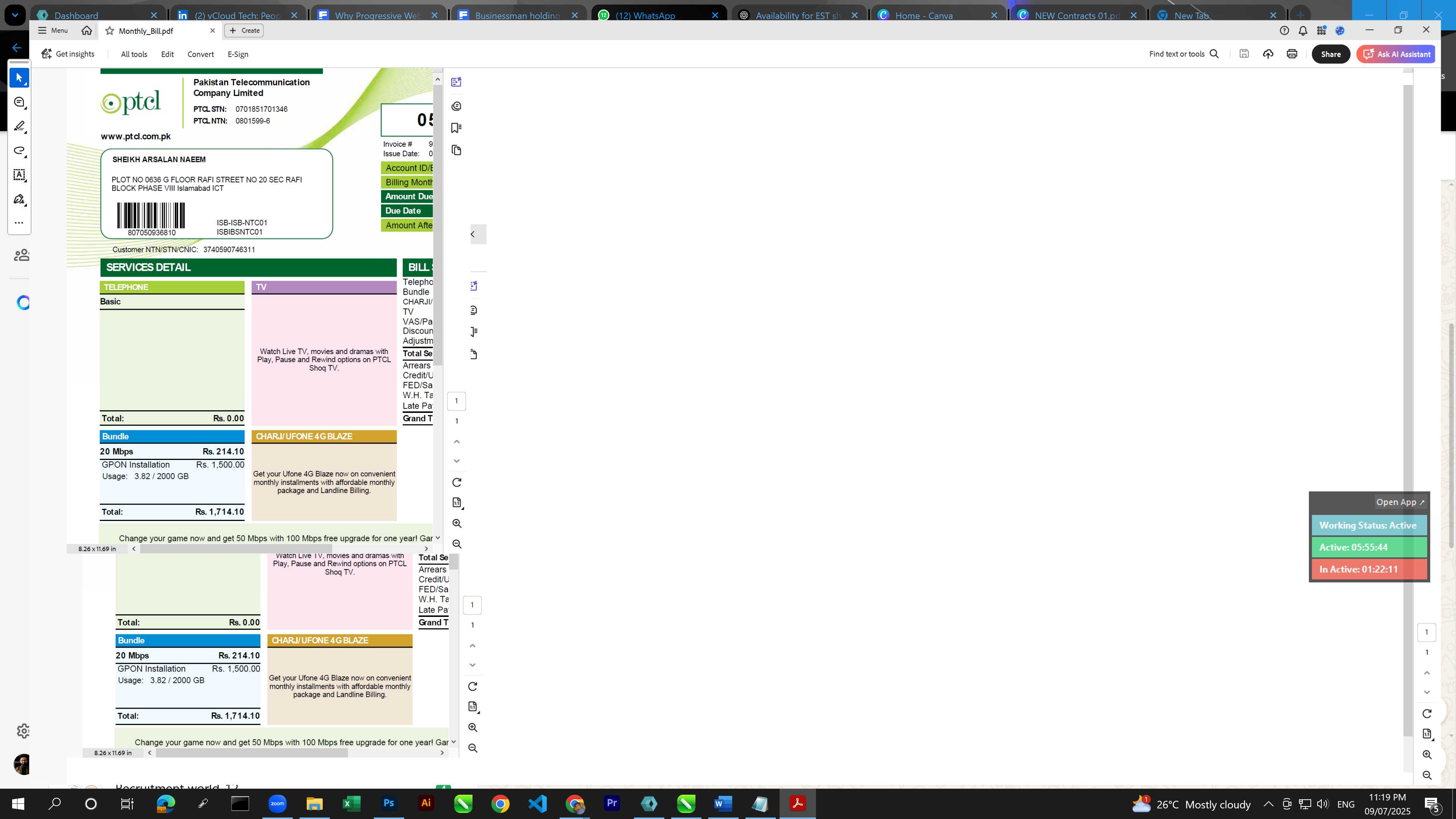Select the arrow selection tool in Acrobat
The width and height of the screenshot is (1456, 819).
coord(19,77)
